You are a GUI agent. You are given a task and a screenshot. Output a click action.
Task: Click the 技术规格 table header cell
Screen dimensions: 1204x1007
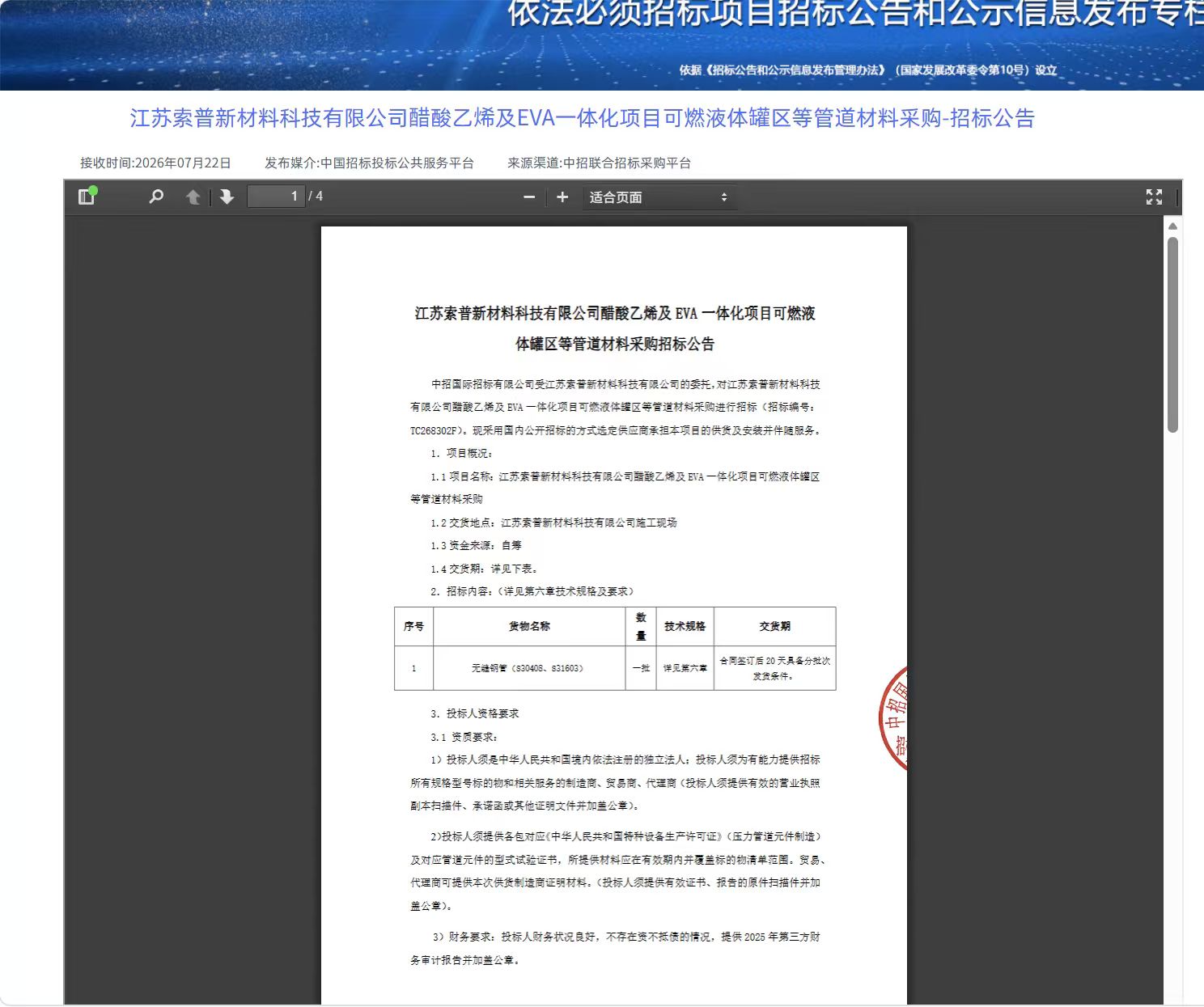coord(685,626)
